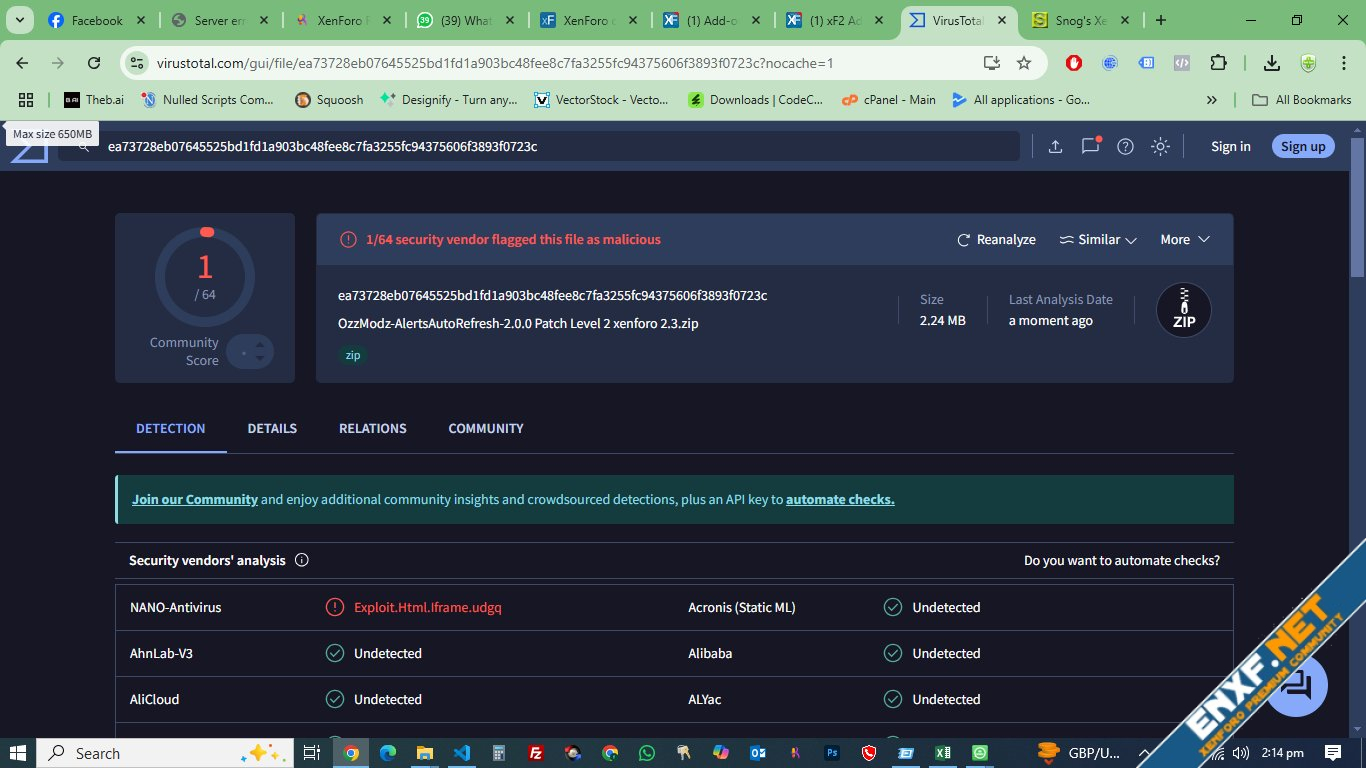The height and width of the screenshot is (768, 1366).
Task: Toggle the light/dark theme sun icon
Action: coord(1160,147)
